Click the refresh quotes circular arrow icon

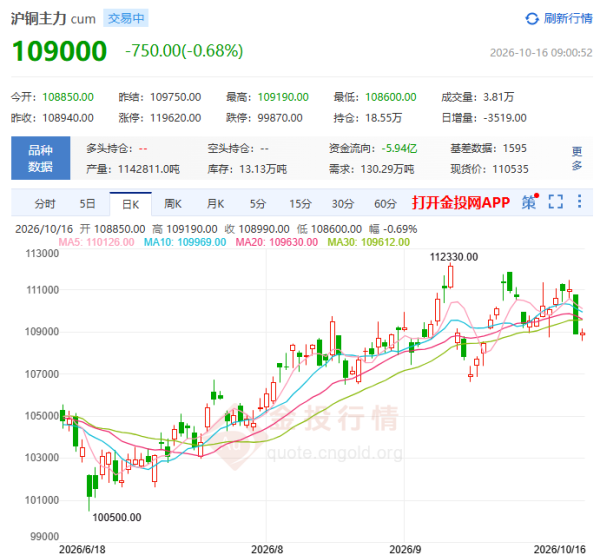pyautogui.click(x=532, y=18)
